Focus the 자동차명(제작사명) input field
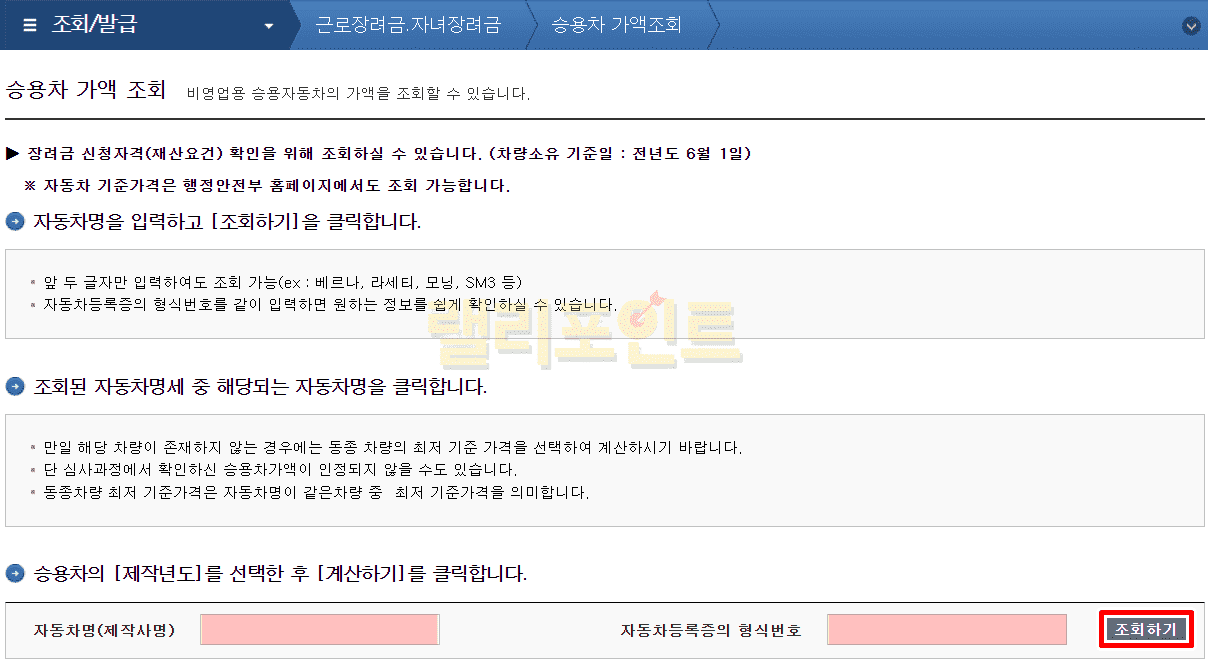This screenshot has height=669, width=1208. click(x=320, y=630)
